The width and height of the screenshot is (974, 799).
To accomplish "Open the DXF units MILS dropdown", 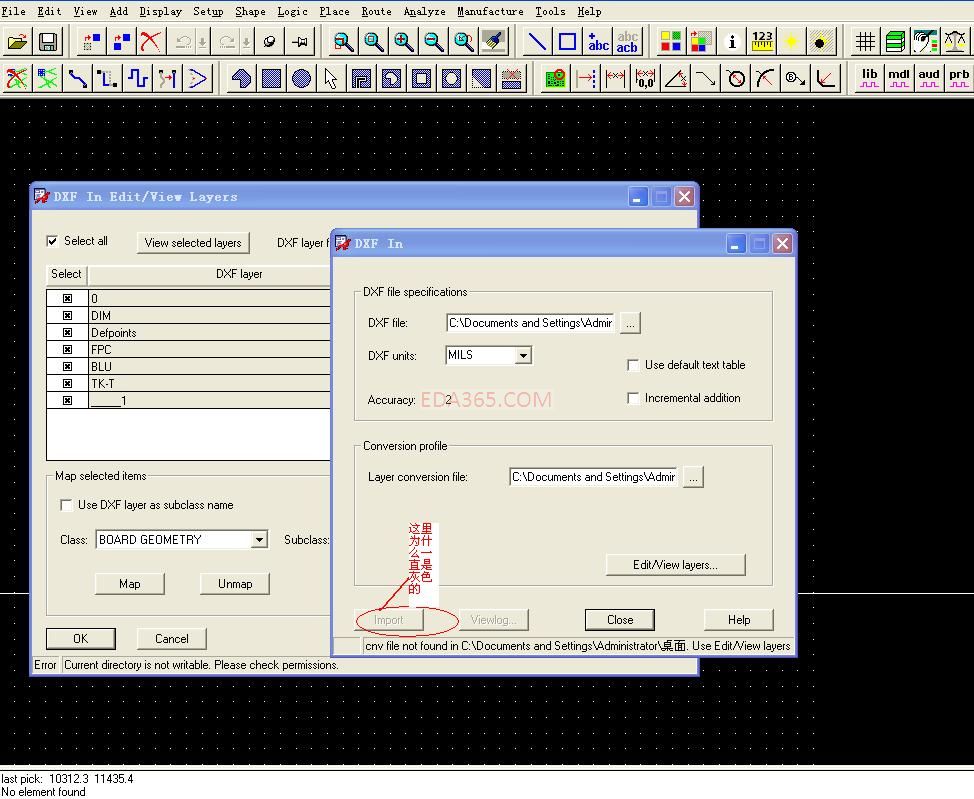I will point(523,355).
